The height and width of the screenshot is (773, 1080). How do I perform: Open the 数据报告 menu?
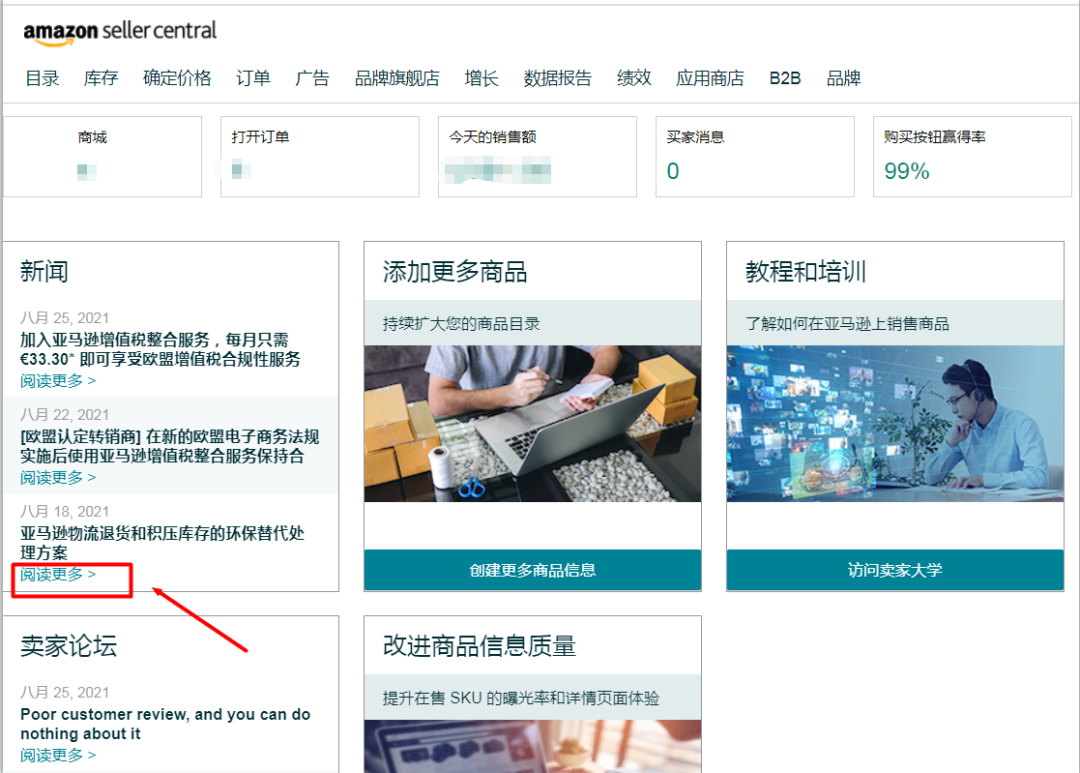coord(557,78)
